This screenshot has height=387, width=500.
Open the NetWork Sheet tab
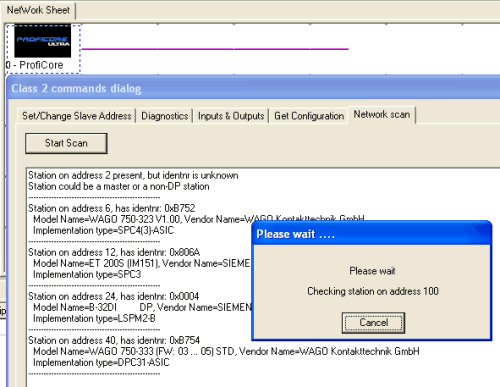coord(38,10)
